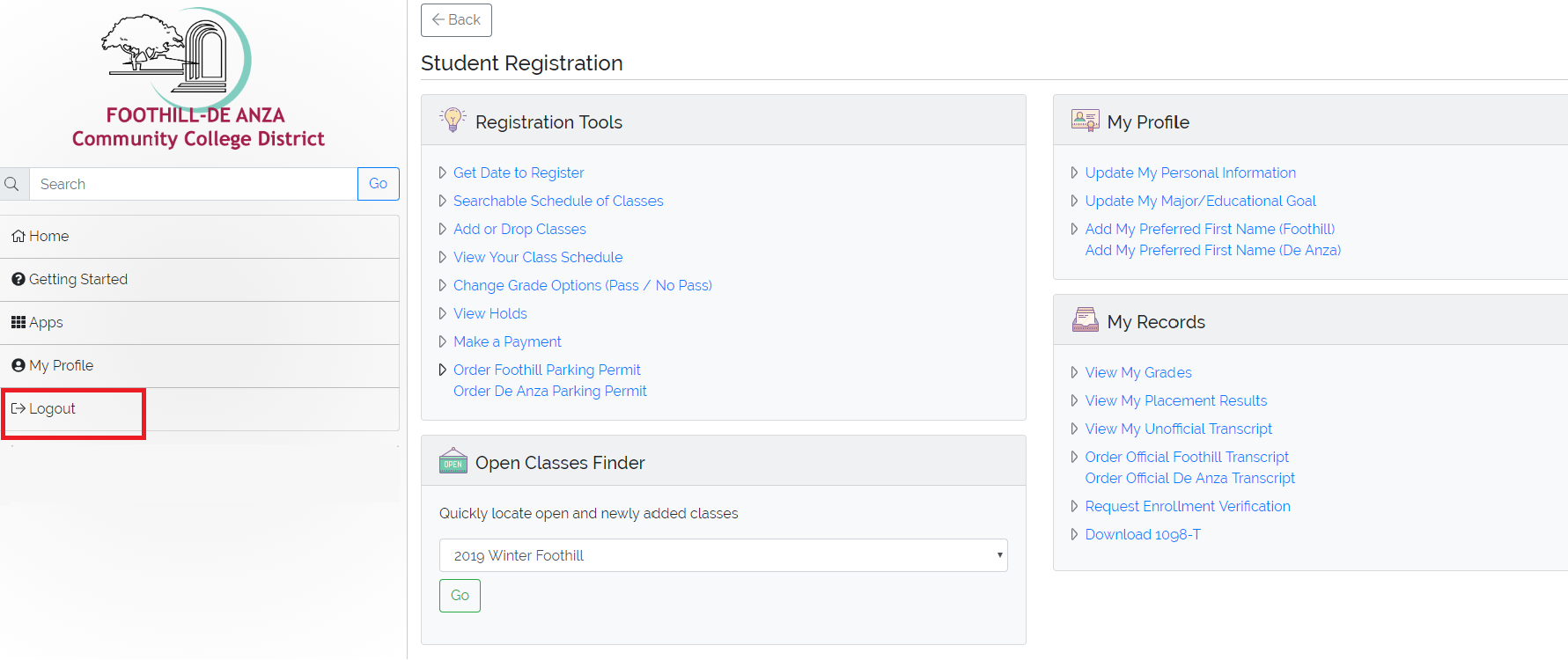Open View My Unofficial Transcript link

pos(1179,429)
